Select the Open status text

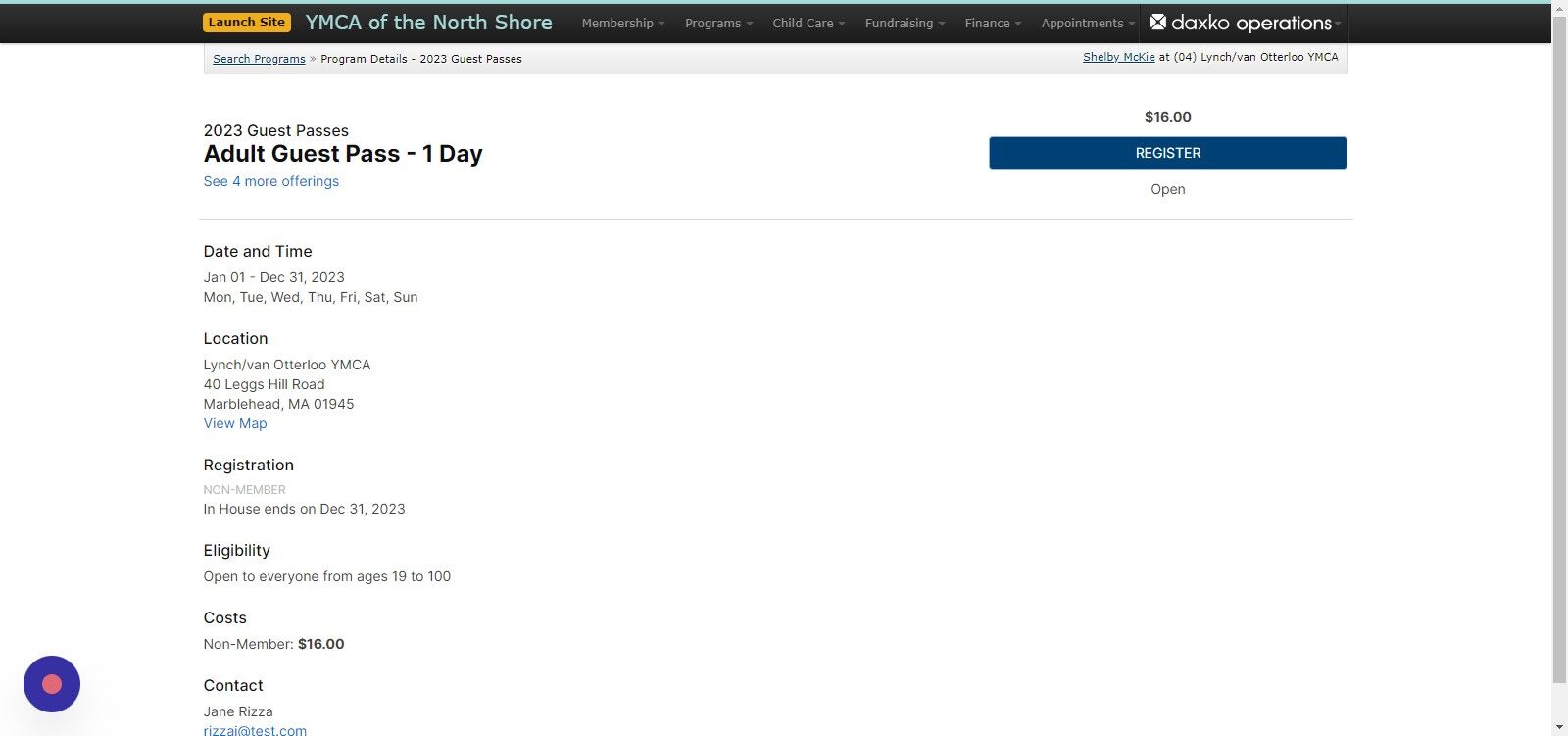pos(1168,189)
